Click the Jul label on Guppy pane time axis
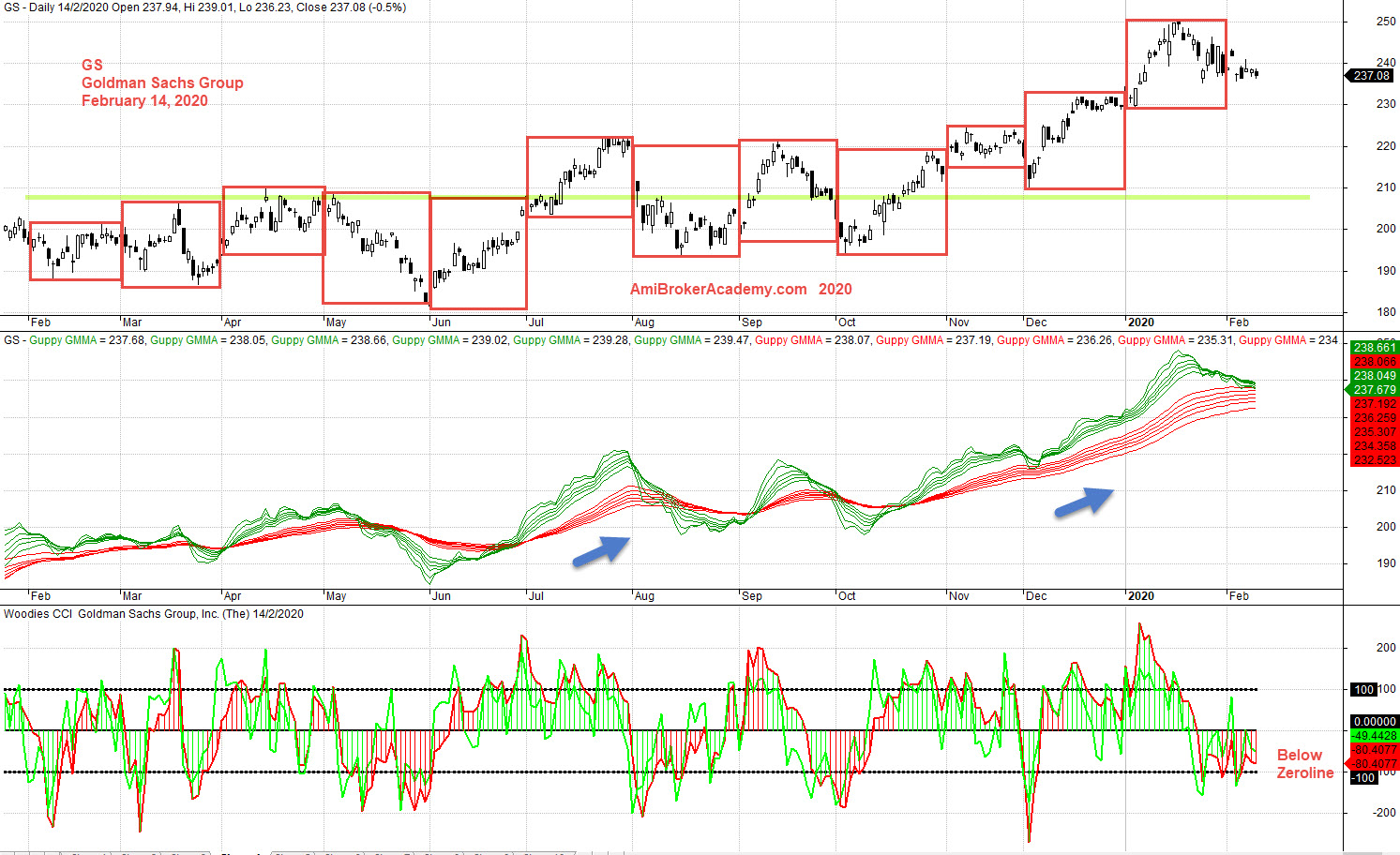 pyautogui.click(x=535, y=596)
